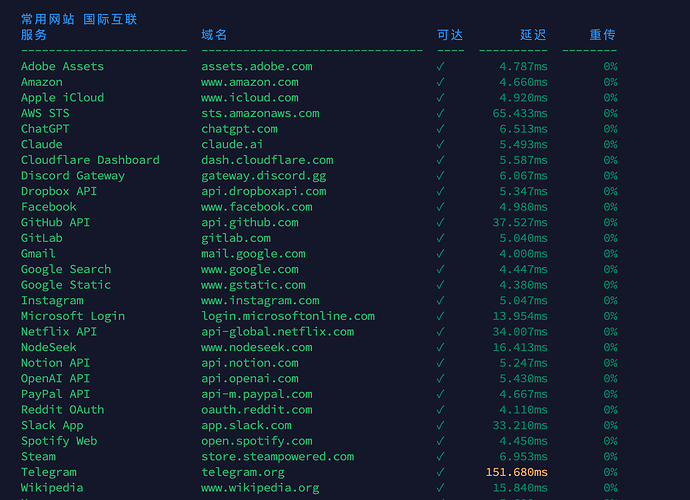Click the domain 'mail.google.com'
This screenshot has width=690, height=500.
click(x=253, y=254)
